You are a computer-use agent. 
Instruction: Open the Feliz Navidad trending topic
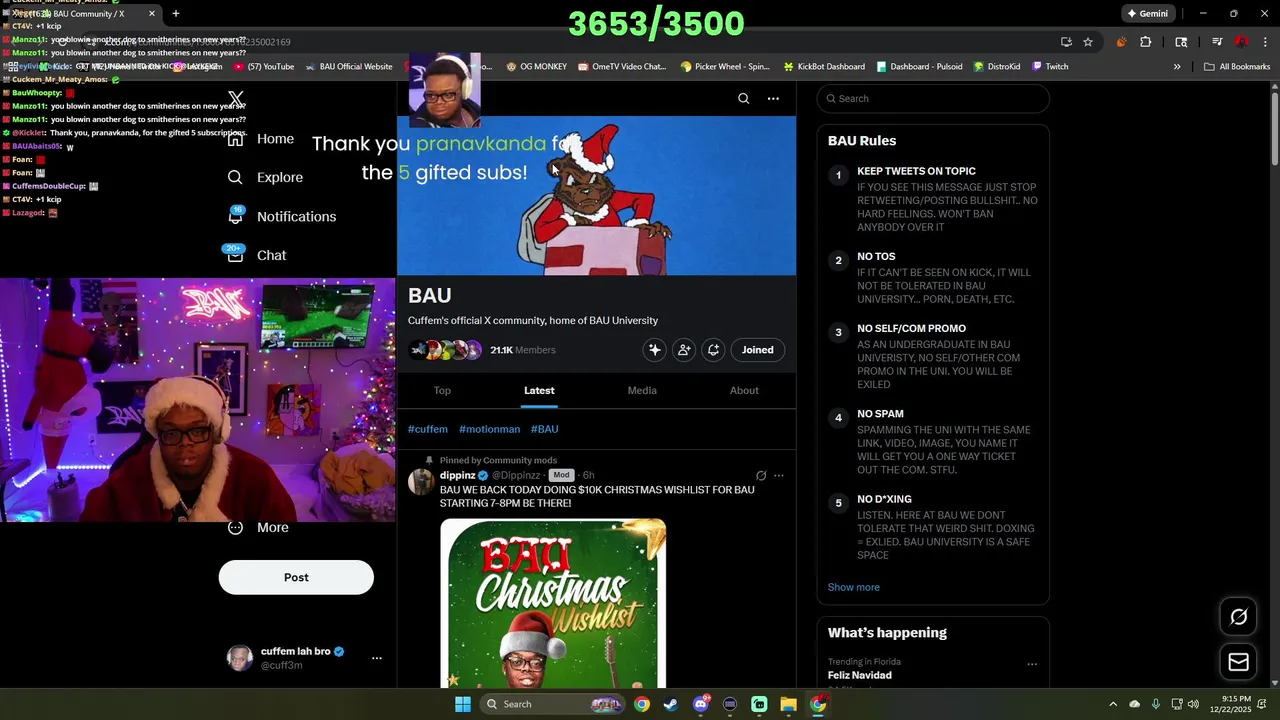point(860,675)
